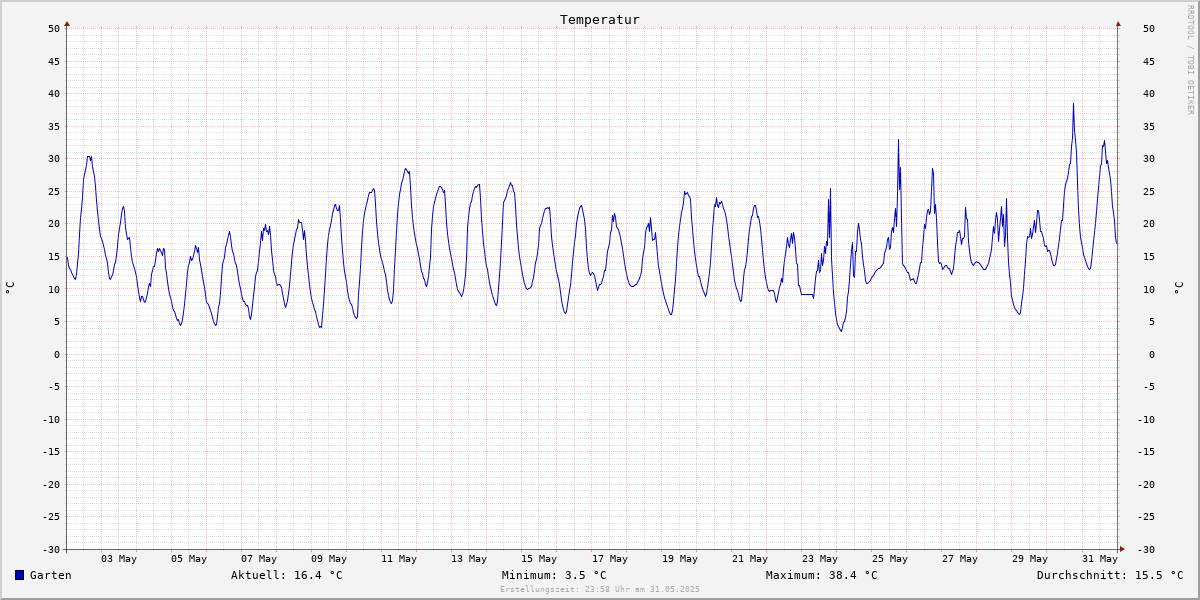Click the left axis 0 tick label
The height and width of the screenshot is (600, 1200).
[x=57, y=354]
